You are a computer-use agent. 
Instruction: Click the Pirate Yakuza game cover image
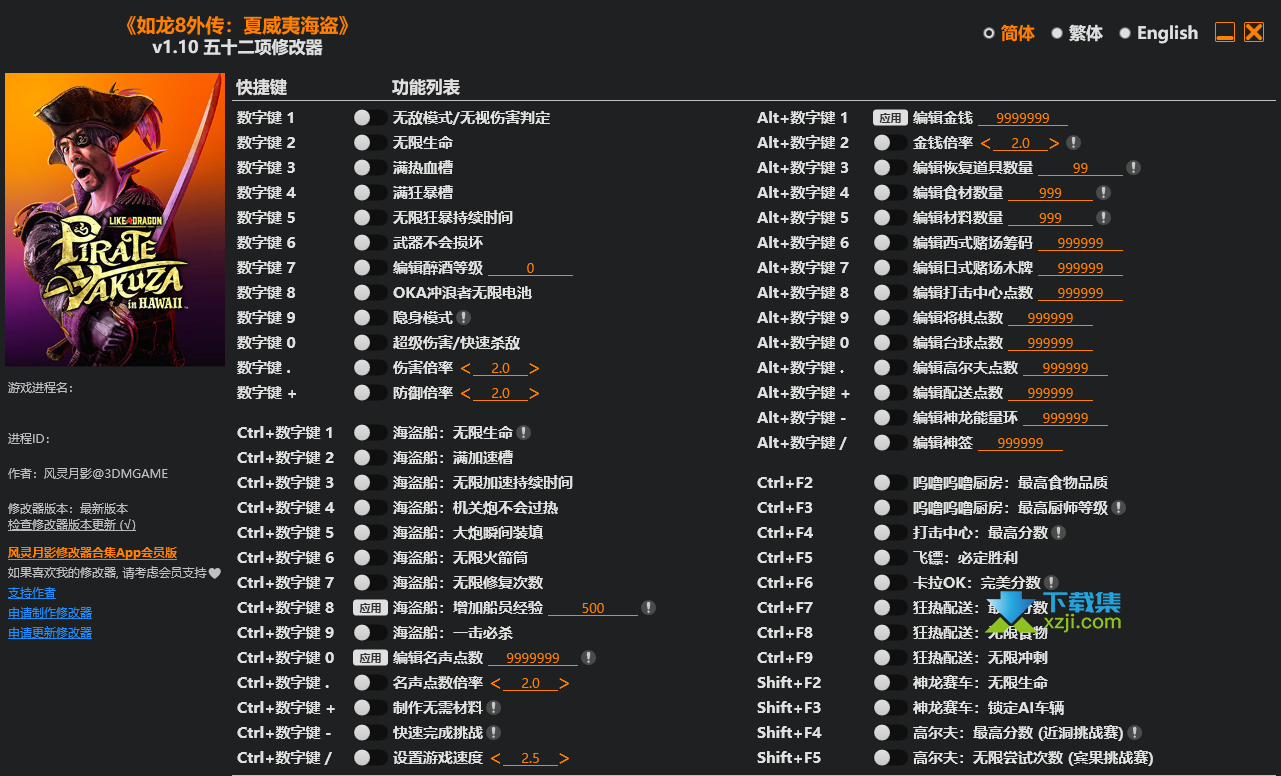click(115, 220)
